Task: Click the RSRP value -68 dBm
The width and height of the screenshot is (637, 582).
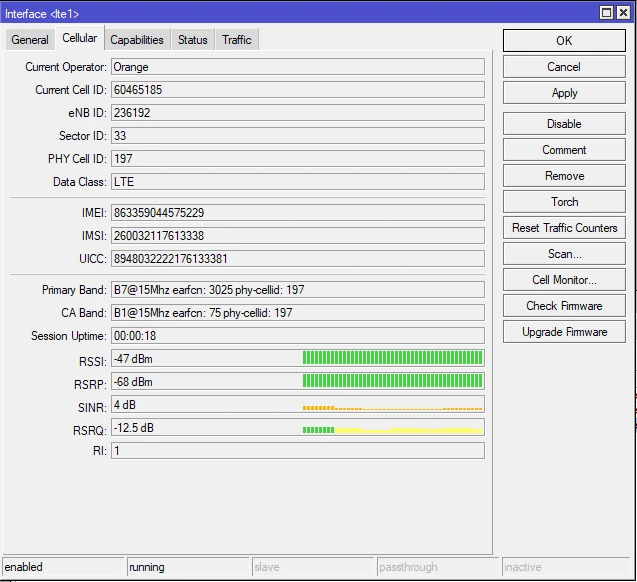Action: point(133,382)
